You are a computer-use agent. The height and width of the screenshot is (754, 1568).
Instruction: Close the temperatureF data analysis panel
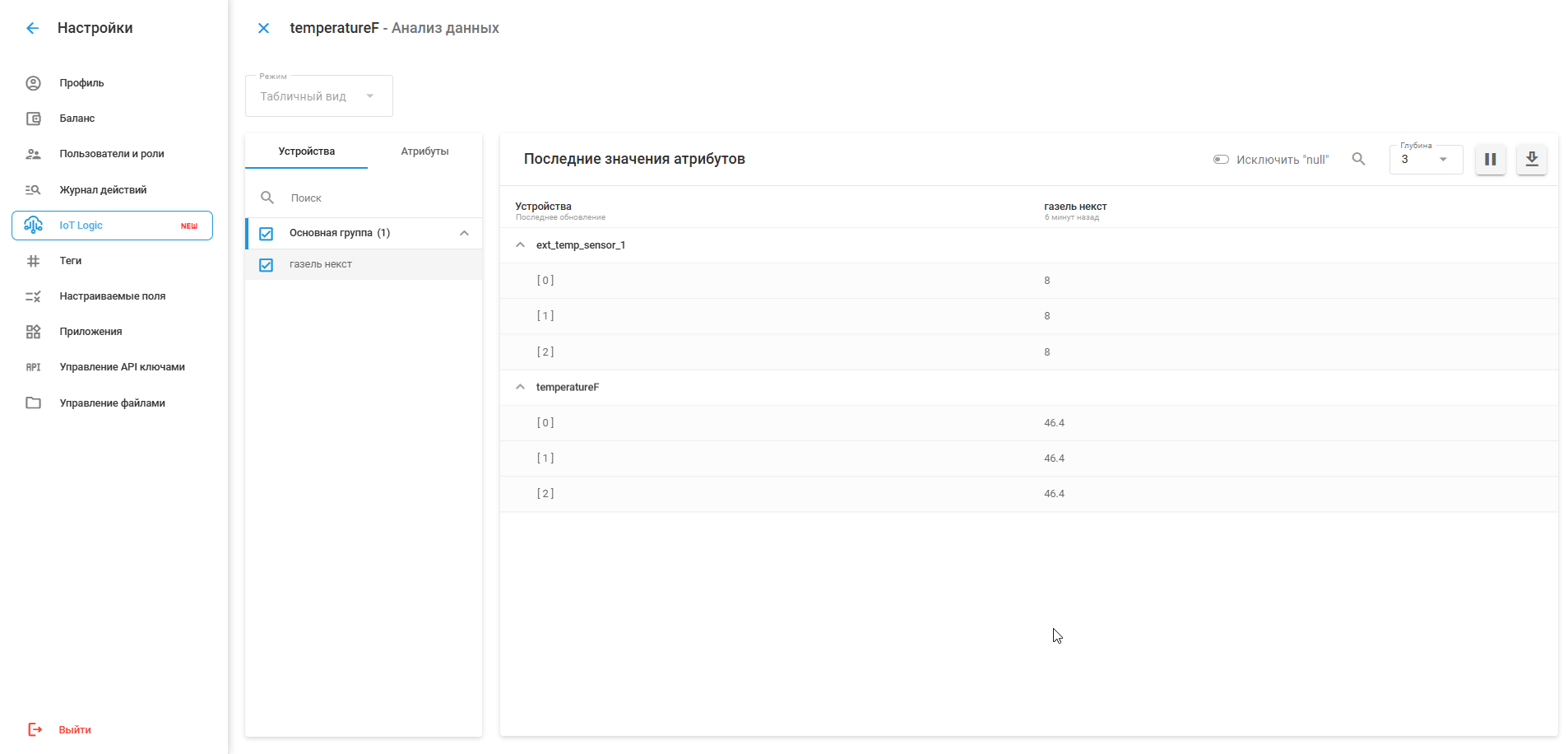tap(263, 28)
